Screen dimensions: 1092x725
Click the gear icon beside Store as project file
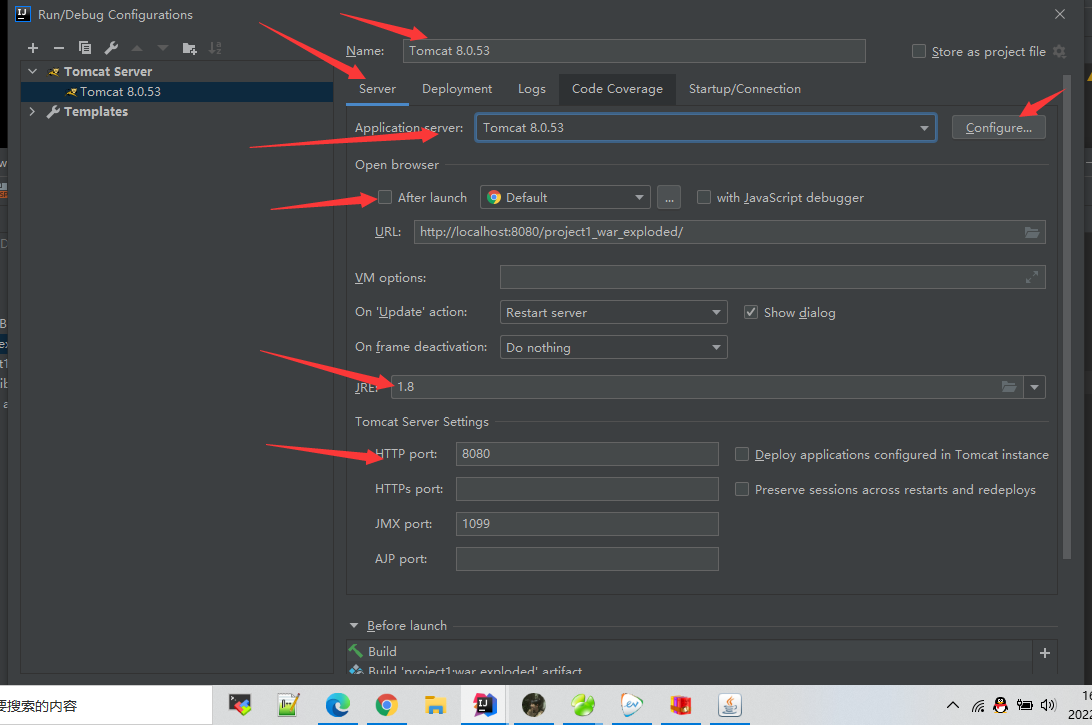click(1059, 52)
